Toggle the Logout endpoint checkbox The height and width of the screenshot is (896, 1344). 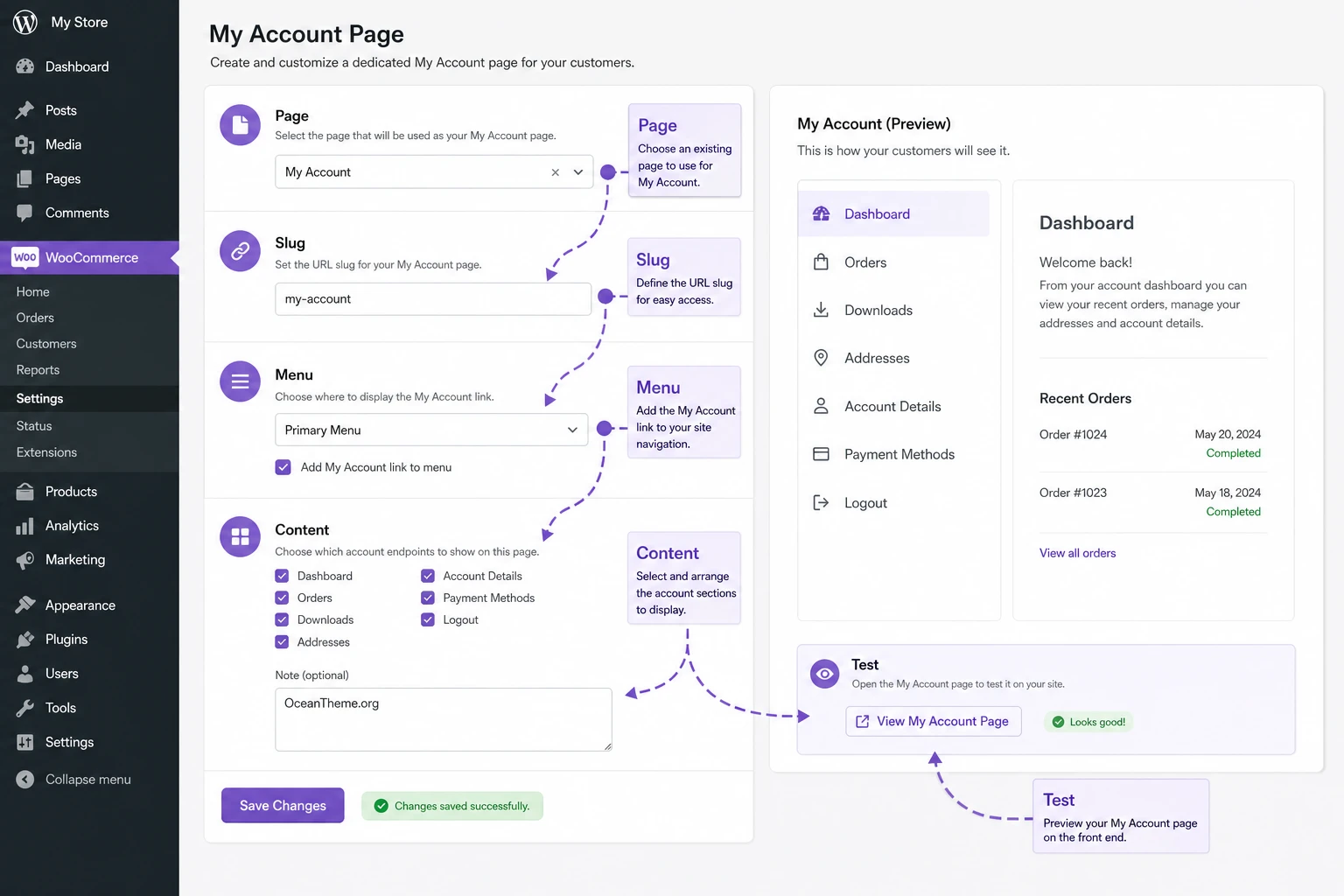(428, 619)
